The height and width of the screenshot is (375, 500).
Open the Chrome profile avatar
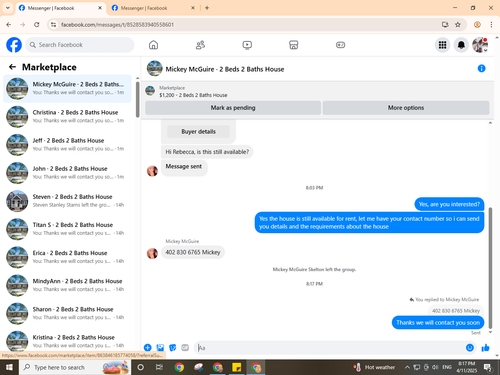click(x=477, y=24)
